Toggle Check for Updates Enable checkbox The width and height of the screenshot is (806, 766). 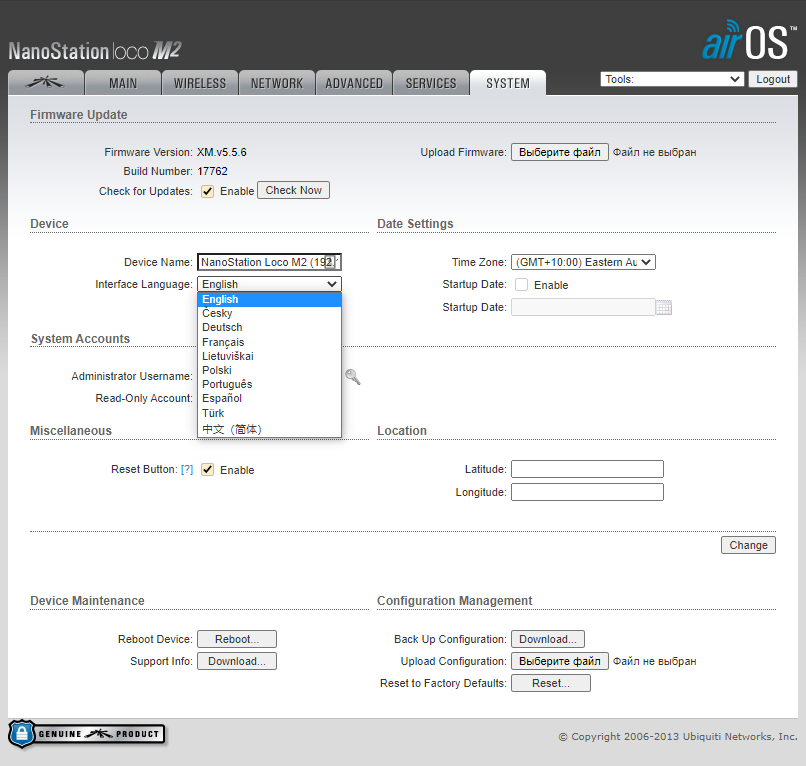[x=207, y=191]
